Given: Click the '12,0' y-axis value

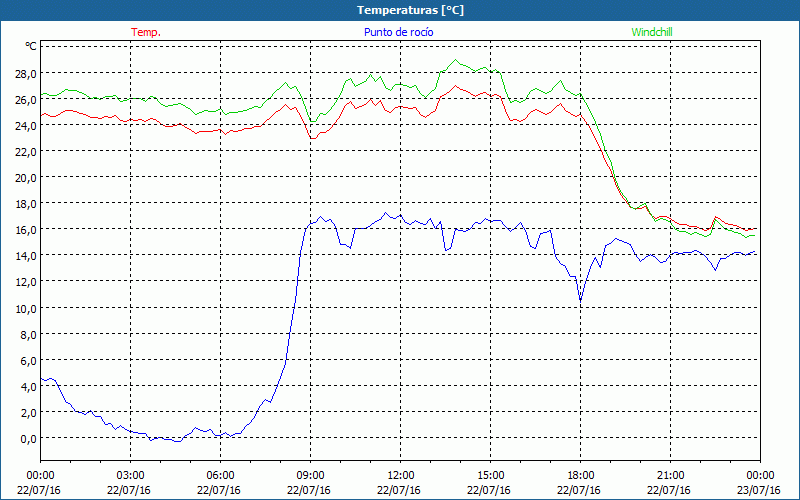Looking at the screenshot, I should pyautogui.click(x=25, y=282).
